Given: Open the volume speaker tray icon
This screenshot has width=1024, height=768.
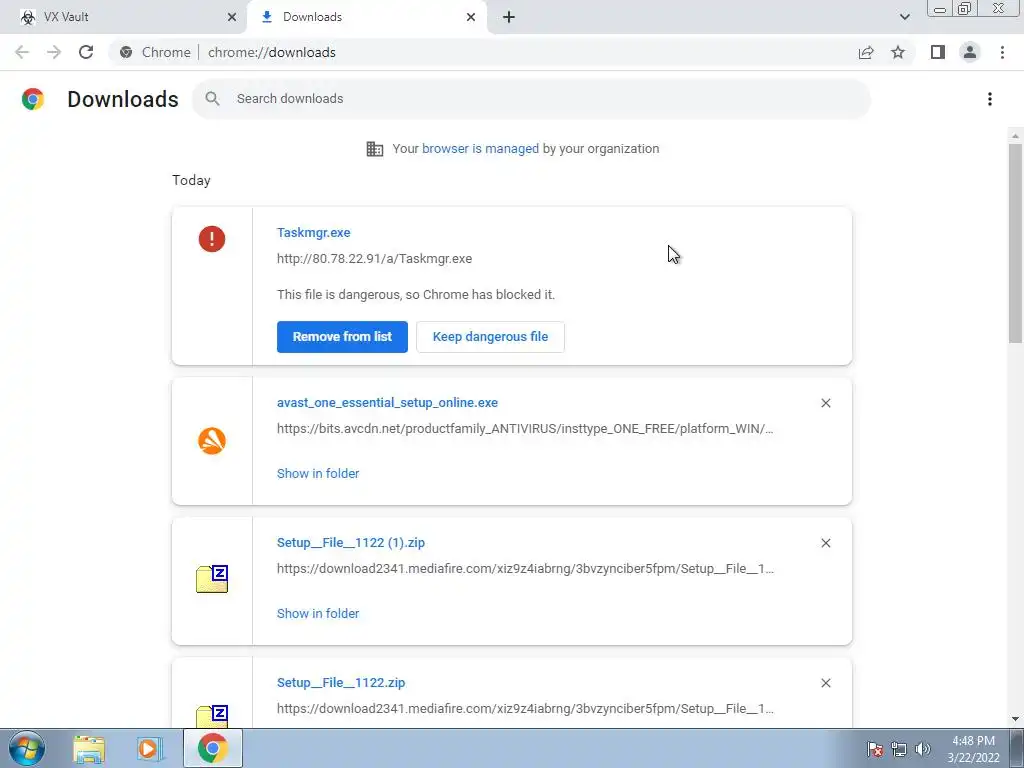Looking at the screenshot, I should (x=923, y=749).
